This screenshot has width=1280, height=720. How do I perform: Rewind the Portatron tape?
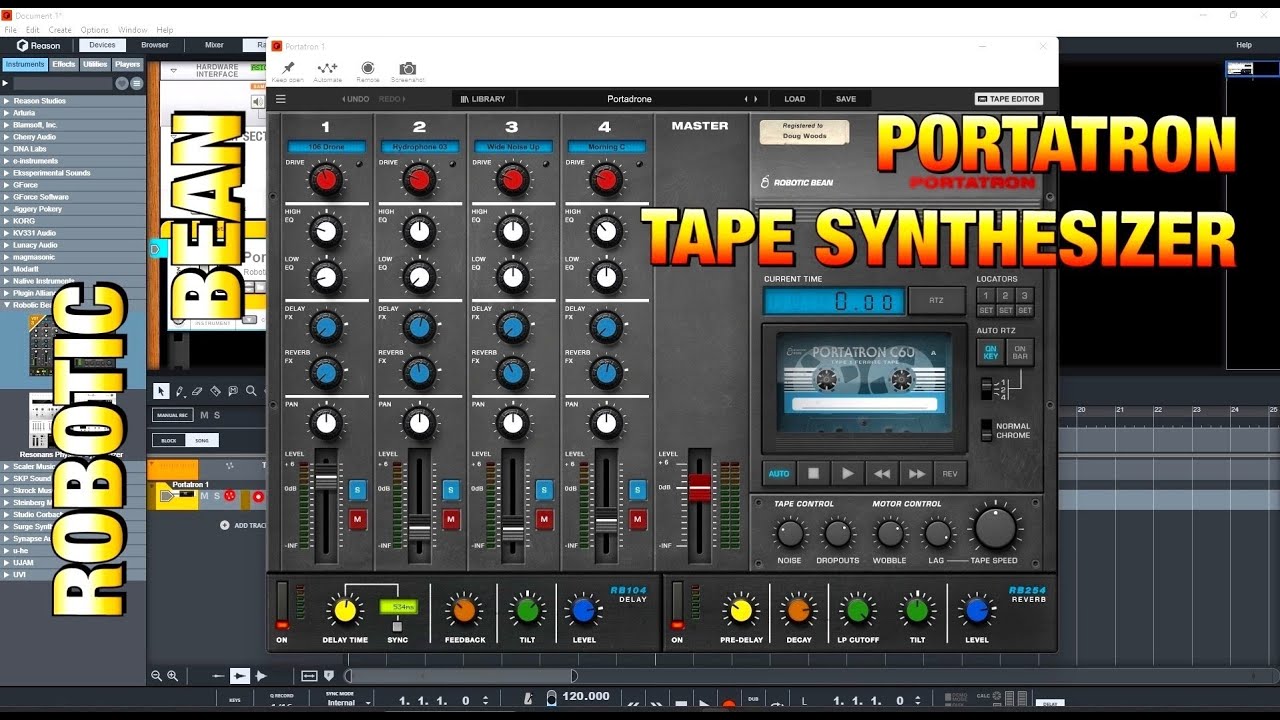[882, 473]
